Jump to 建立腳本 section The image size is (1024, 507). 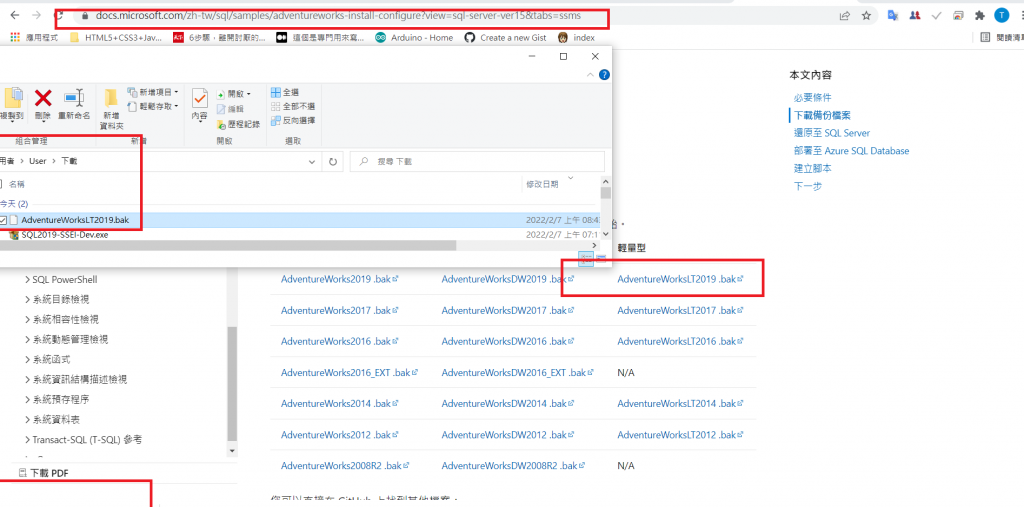coord(812,168)
